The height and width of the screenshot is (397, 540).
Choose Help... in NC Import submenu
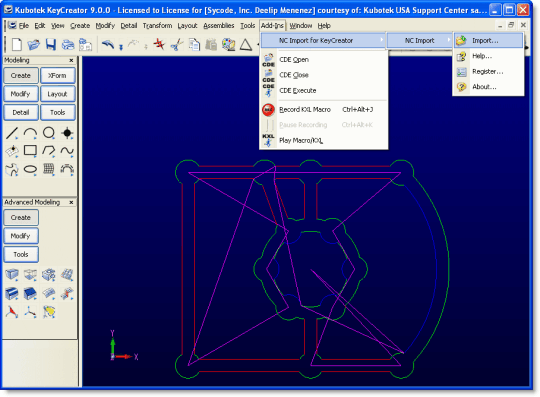coord(489,56)
